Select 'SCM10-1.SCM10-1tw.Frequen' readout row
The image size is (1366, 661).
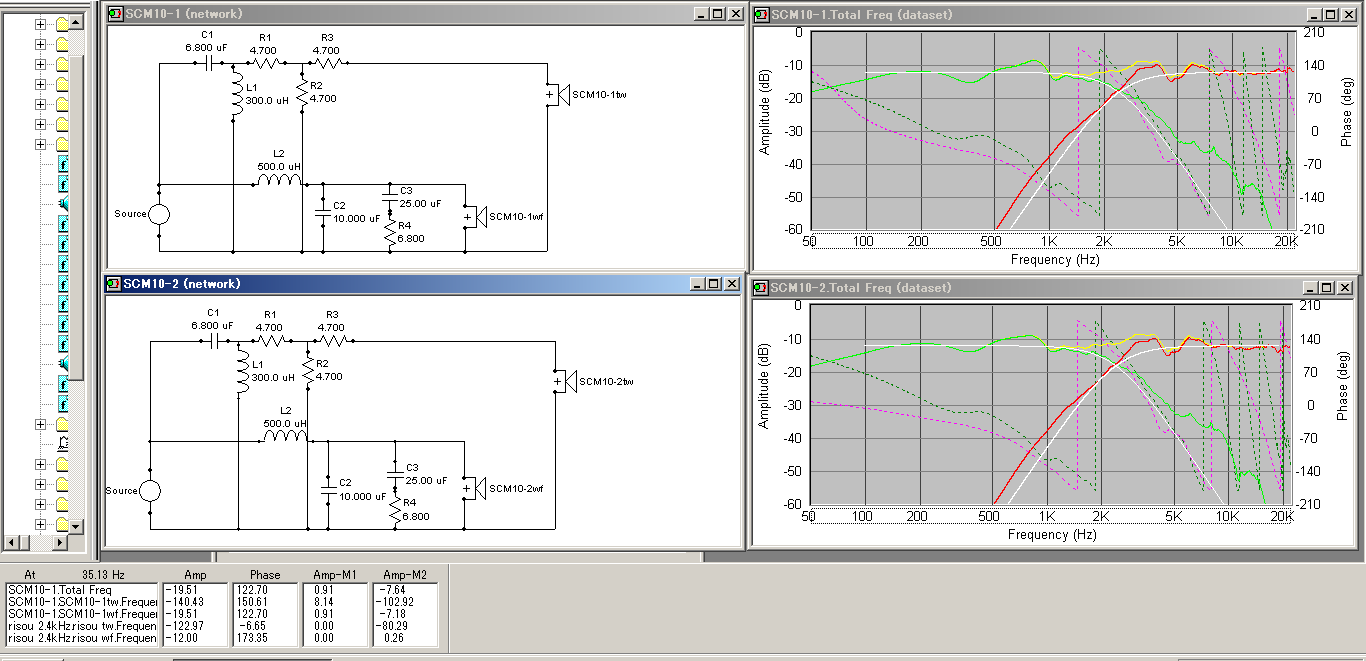tap(82, 602)
